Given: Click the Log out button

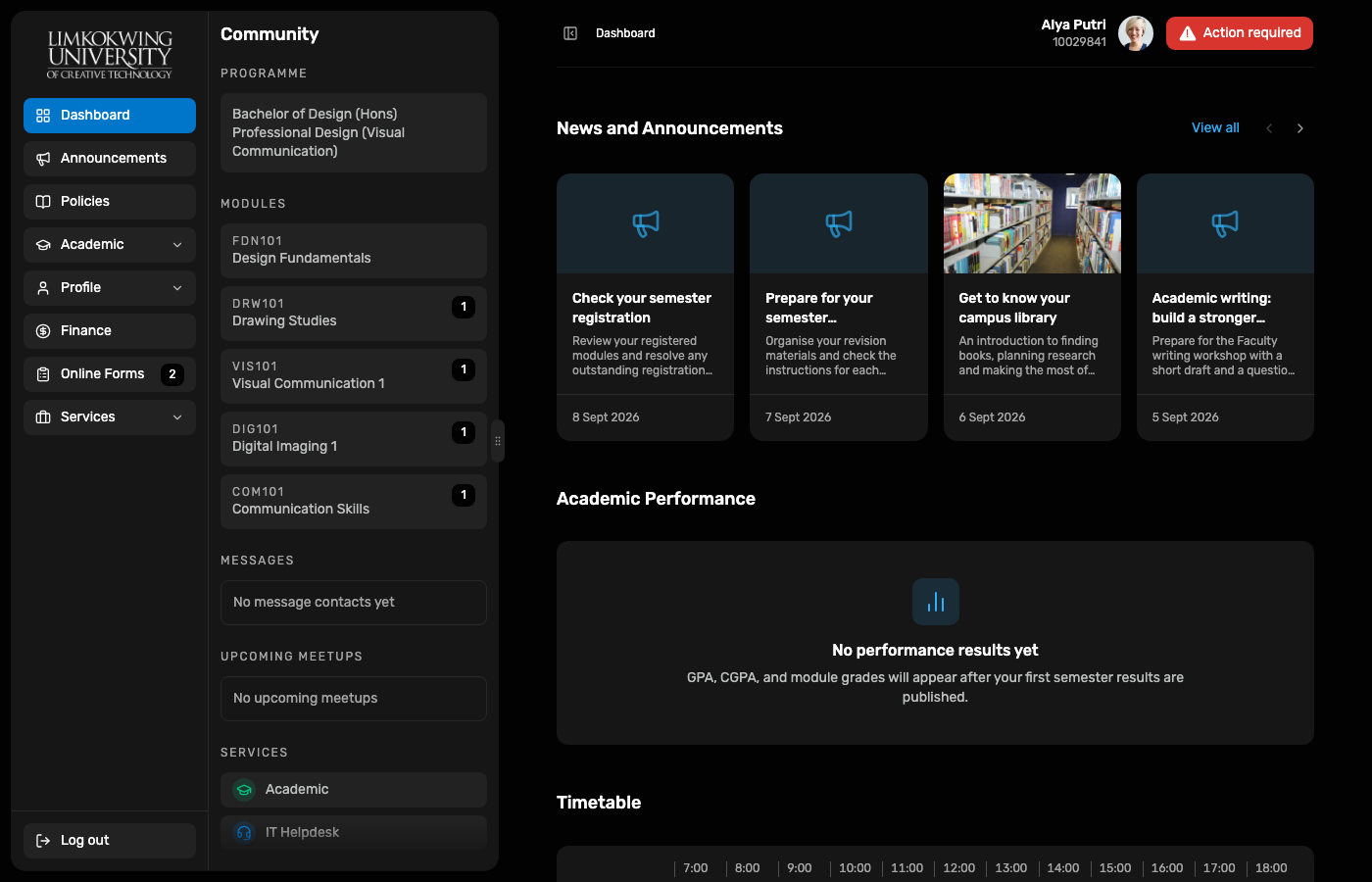Looking at the screenshot, I should (x=110, y=841).
